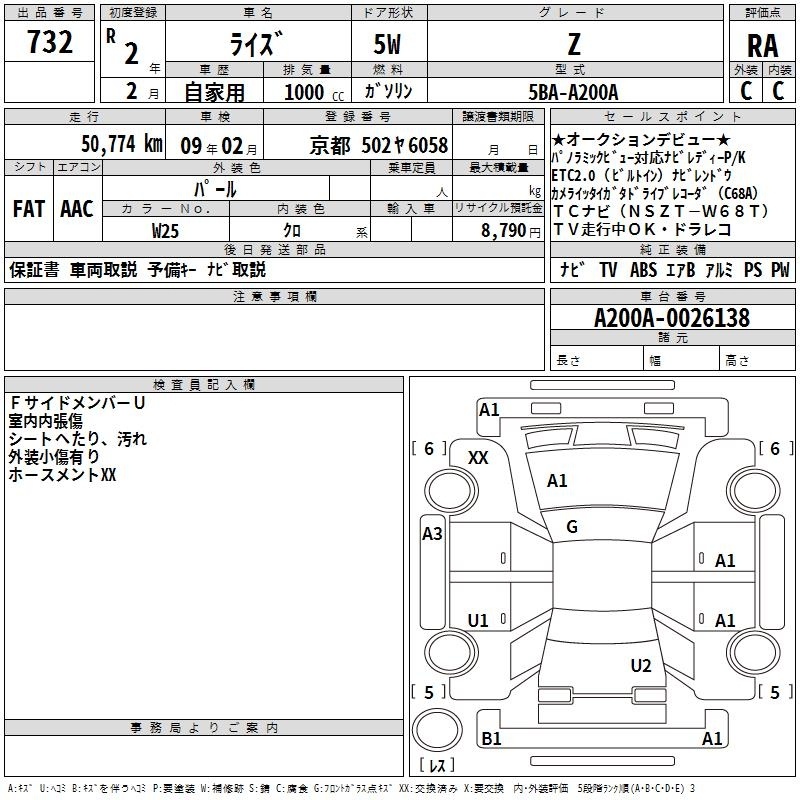800x800 pixels.
Task: Select the mileage value 50,774 km
Action: tap(106, 144)
